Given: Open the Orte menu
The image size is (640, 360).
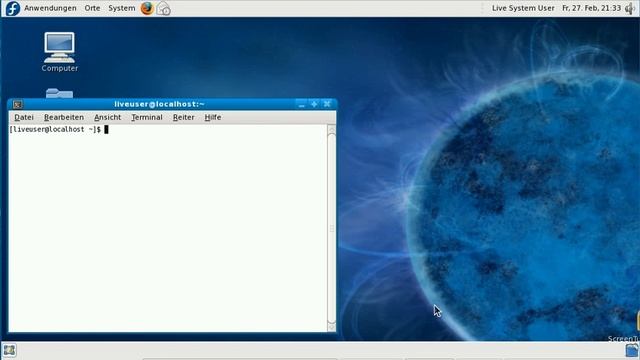Looking at the screenshot, I should pos(92,8).
